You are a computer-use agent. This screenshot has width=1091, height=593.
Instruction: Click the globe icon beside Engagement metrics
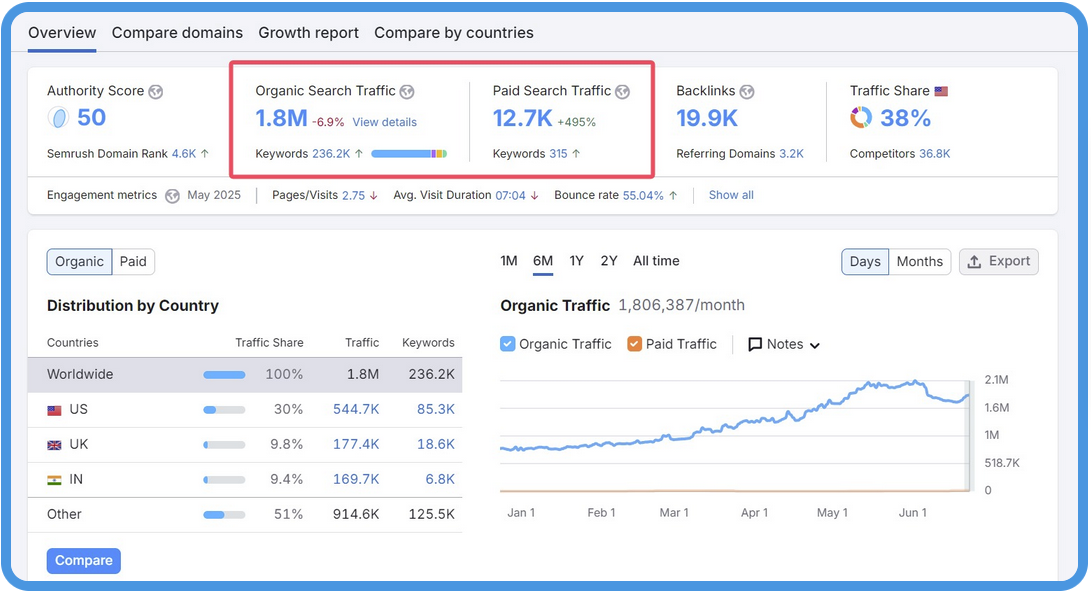click(172, 196)
